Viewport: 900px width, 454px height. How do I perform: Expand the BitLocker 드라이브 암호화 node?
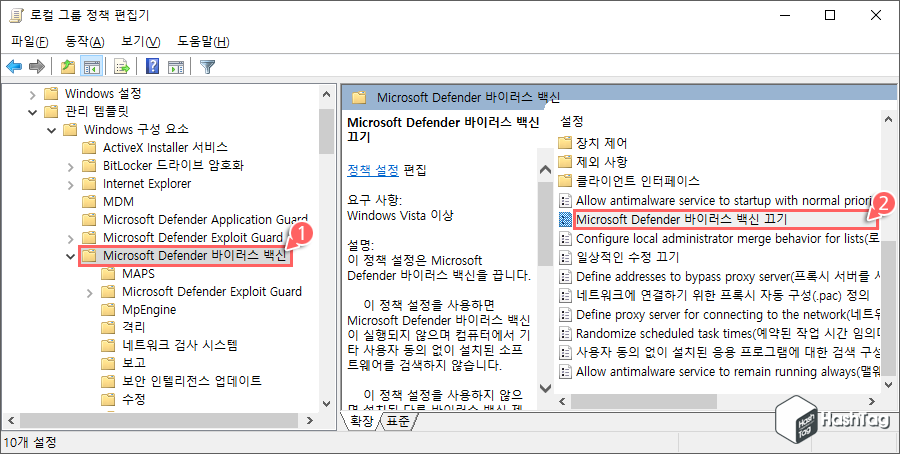[71, 166]
